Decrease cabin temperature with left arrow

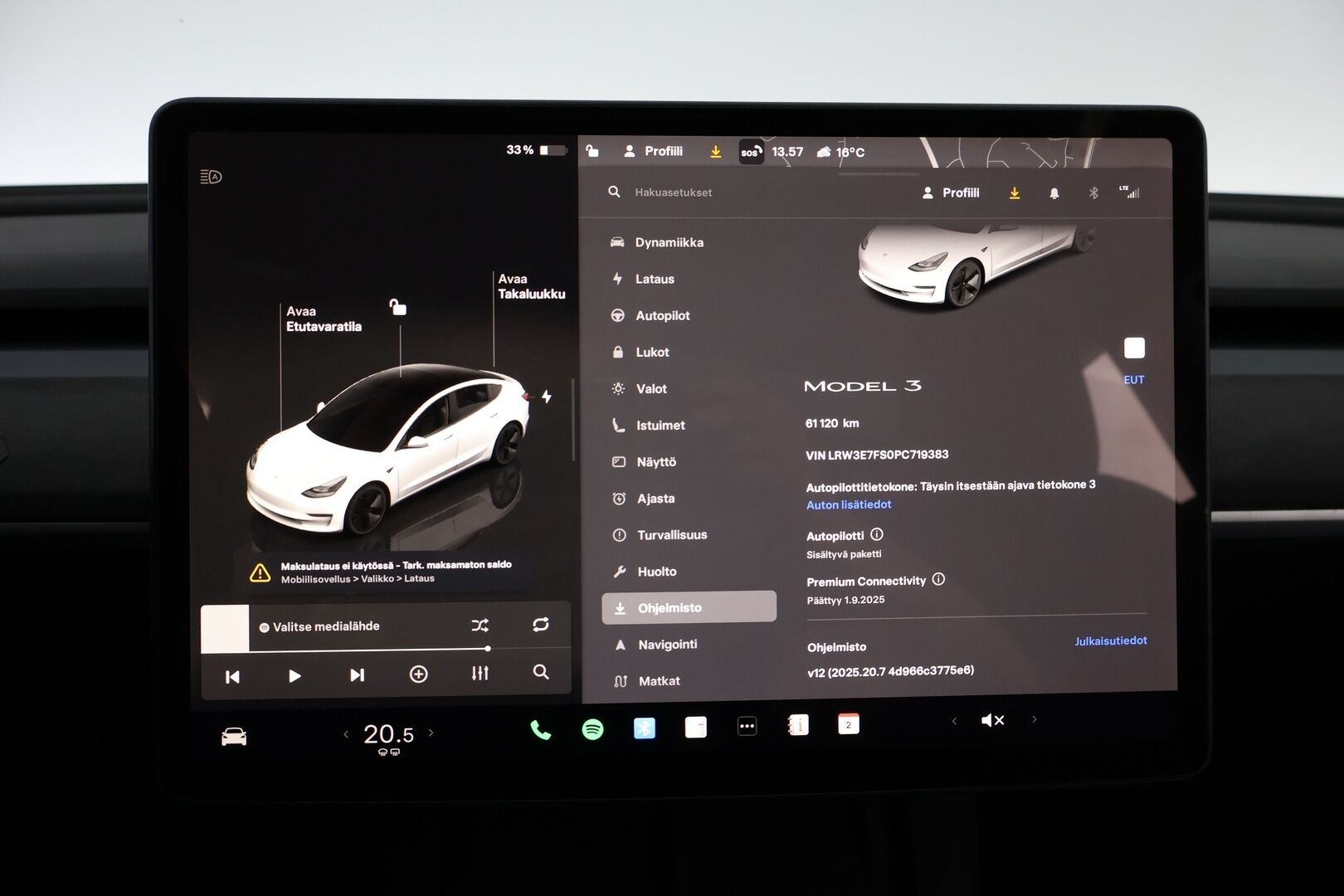point(346,734)
